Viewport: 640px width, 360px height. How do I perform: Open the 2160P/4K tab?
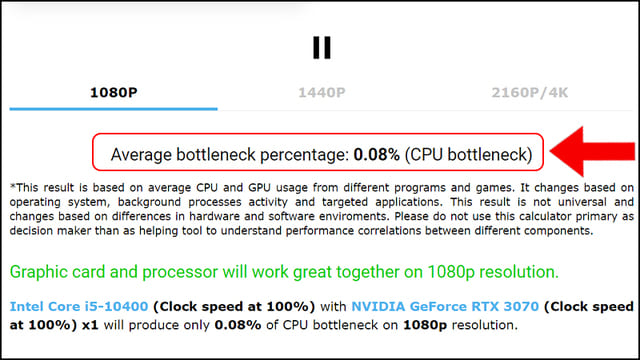coord(529,93)
